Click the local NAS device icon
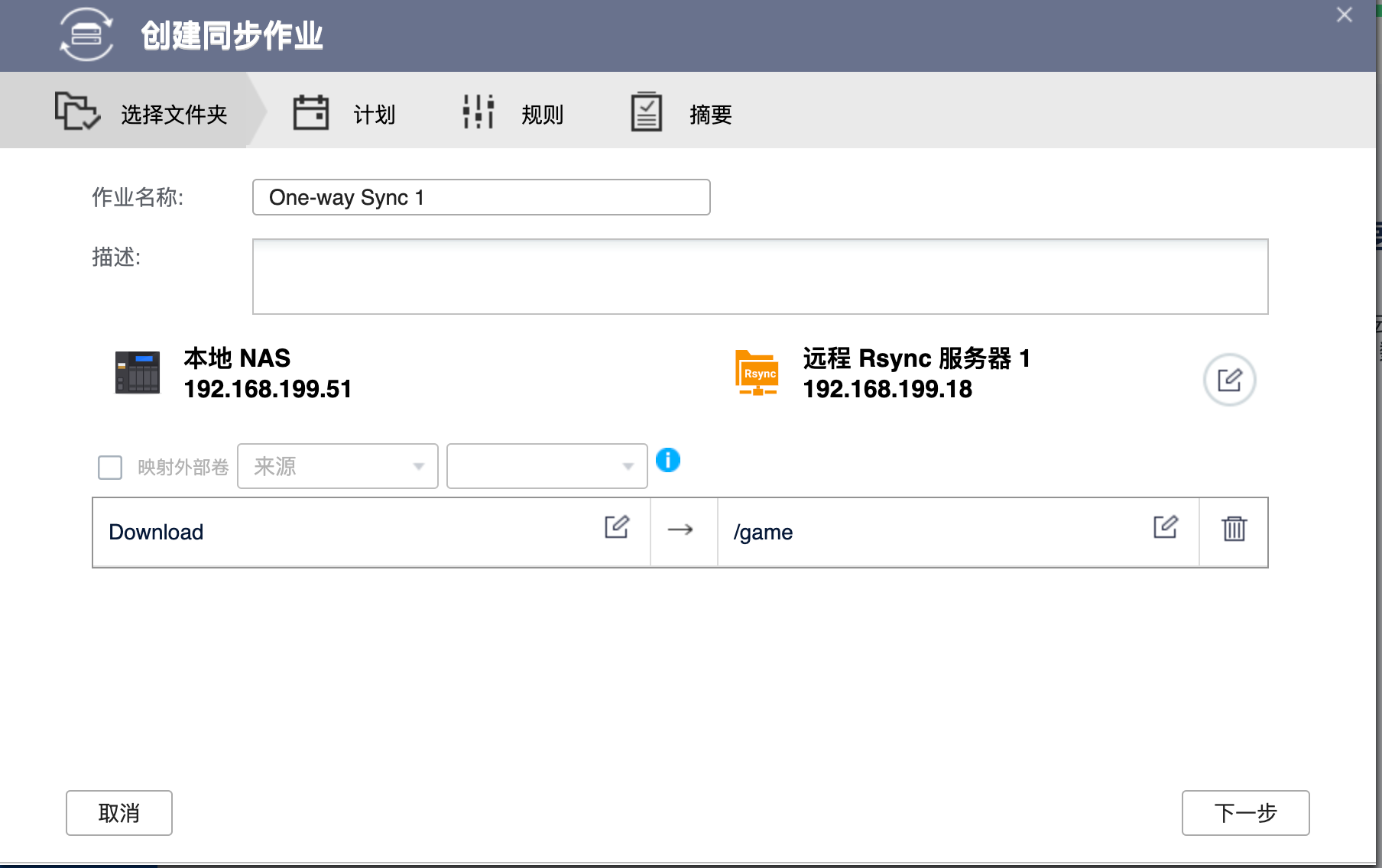This screenshot has height=868, width=1382. [138, 373]
